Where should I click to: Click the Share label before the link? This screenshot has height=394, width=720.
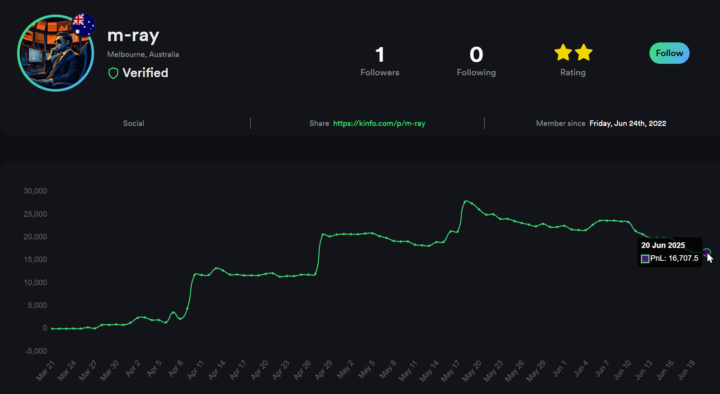[319, 124]
